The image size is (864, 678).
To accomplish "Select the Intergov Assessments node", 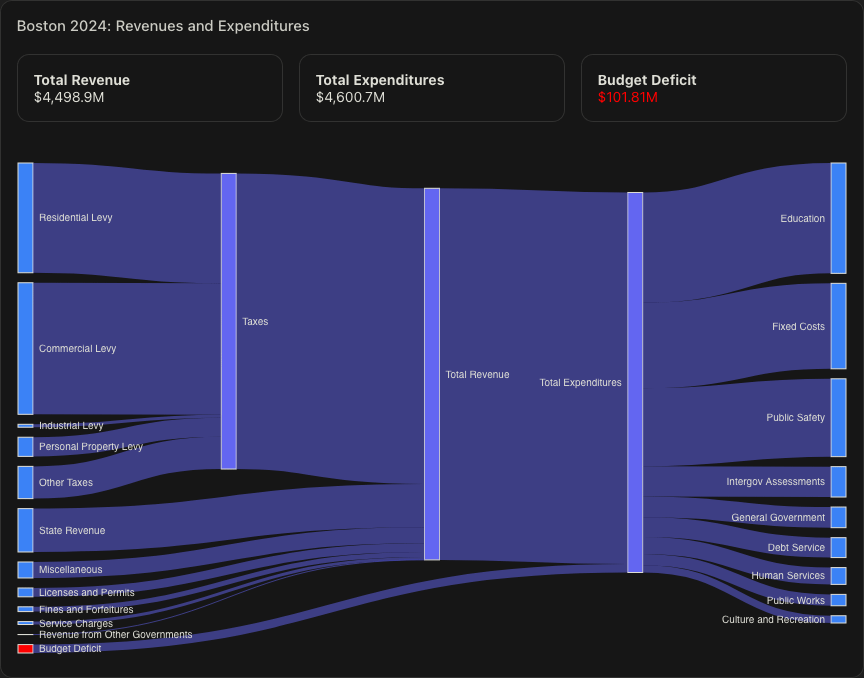I will 839,482.
